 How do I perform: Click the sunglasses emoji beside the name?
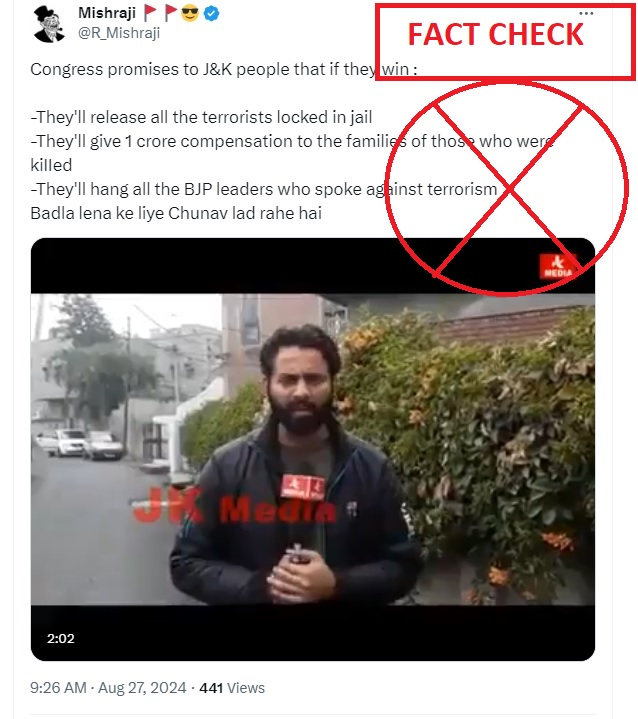point(190,14)
